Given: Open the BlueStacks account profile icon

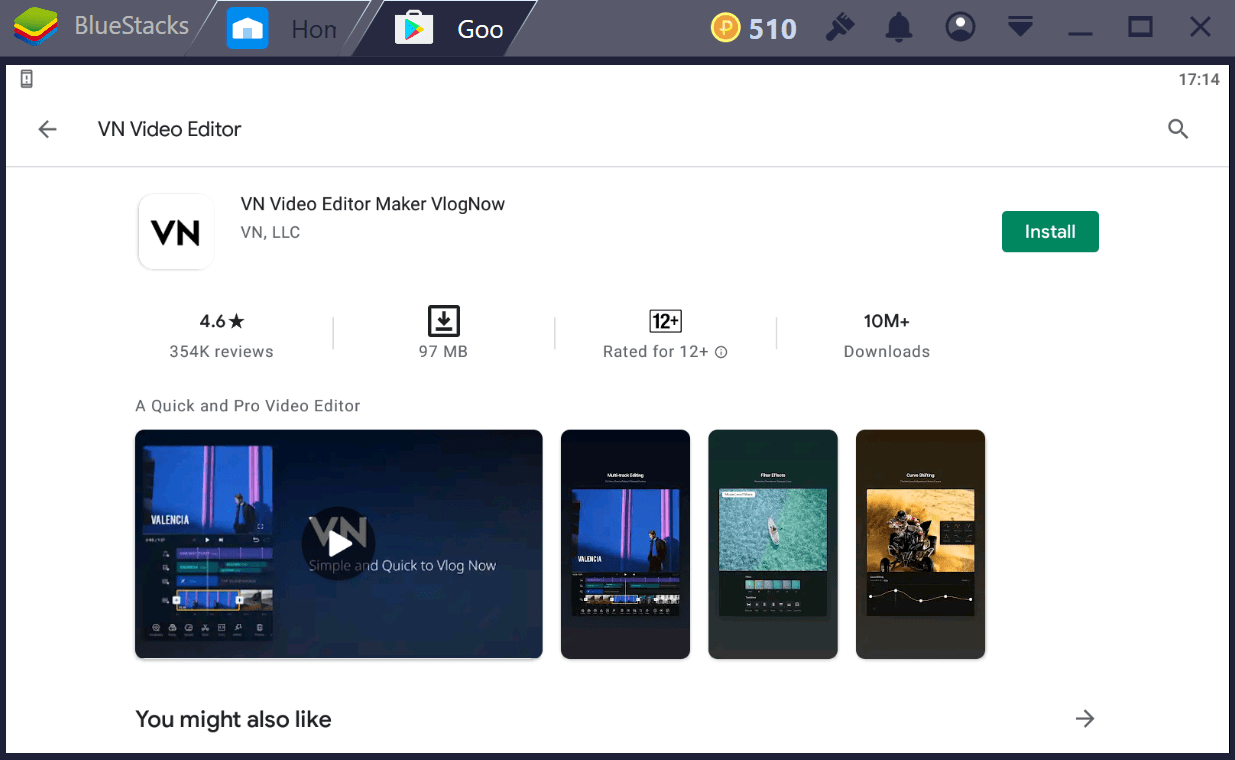Looking at the screenshot, I should pos(960,27).
